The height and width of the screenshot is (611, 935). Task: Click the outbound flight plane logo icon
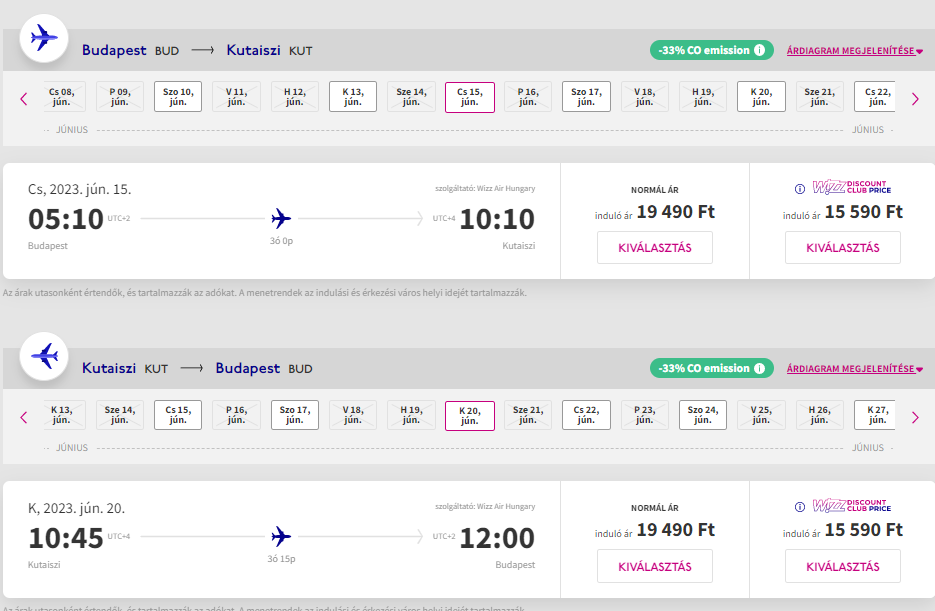43,39
